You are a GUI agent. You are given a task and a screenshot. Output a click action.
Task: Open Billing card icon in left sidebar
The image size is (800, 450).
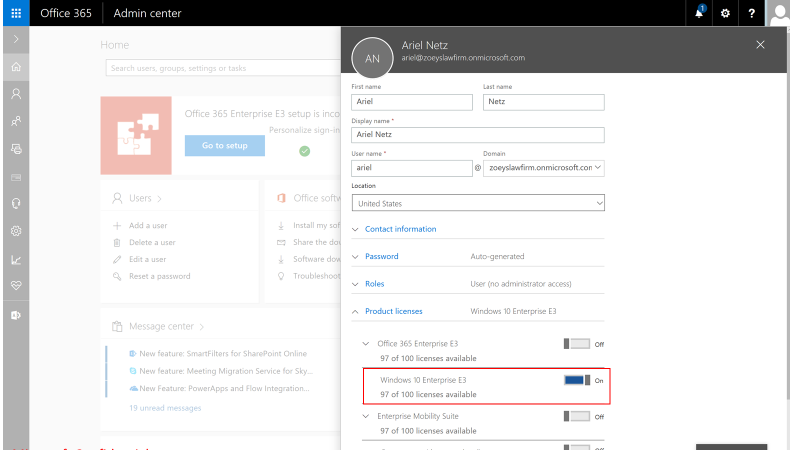click(15, 176)
